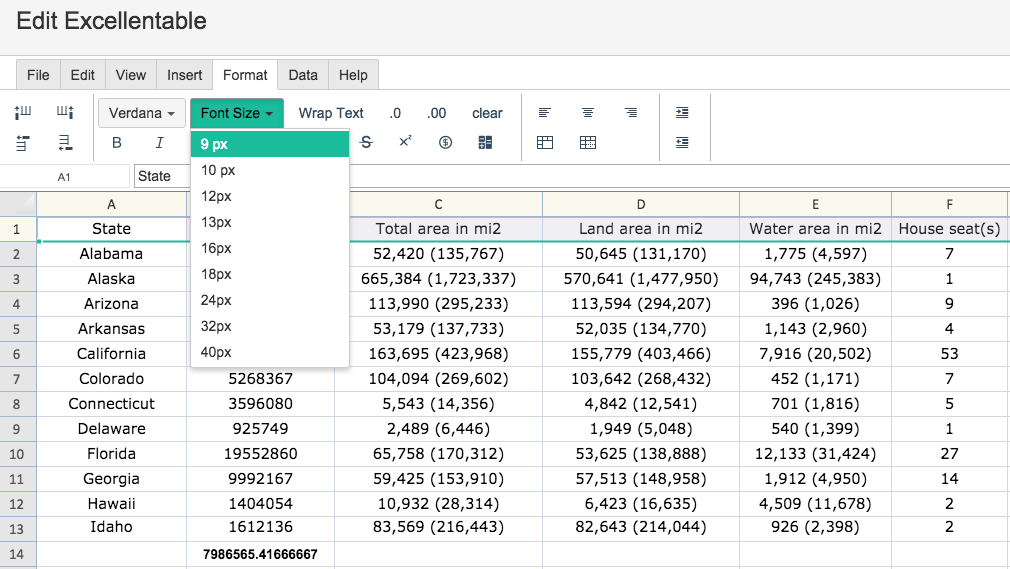Toggle bold formatting

(x=117, y=143)
